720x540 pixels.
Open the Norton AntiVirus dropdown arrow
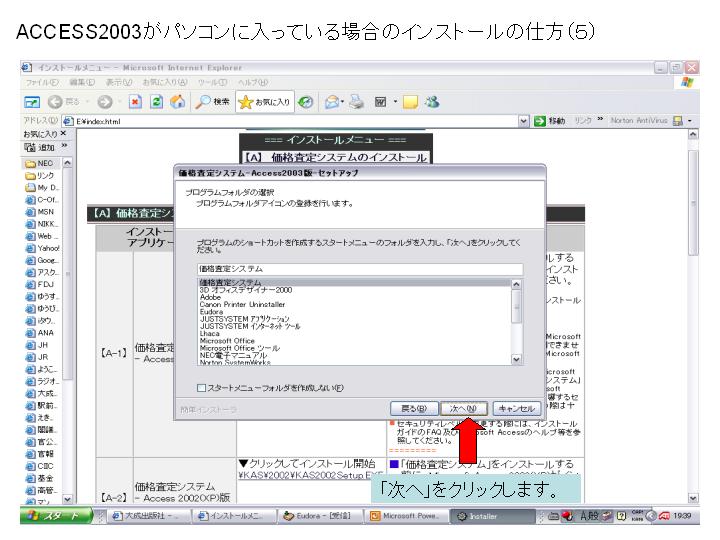690,121
